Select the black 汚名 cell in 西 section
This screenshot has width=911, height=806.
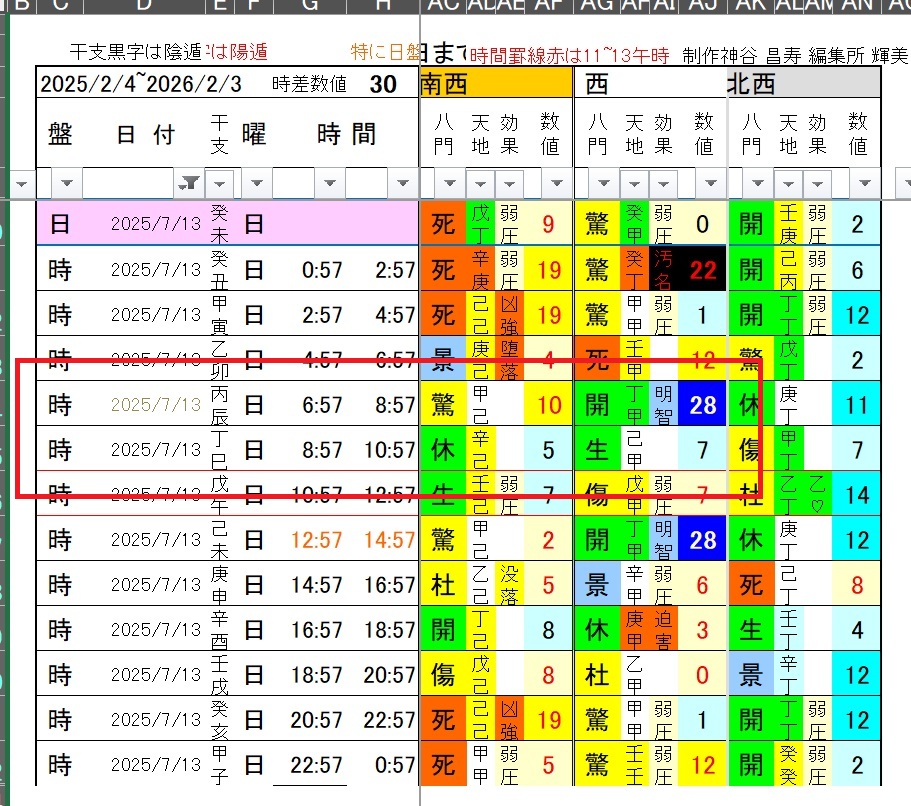(663, 268)
